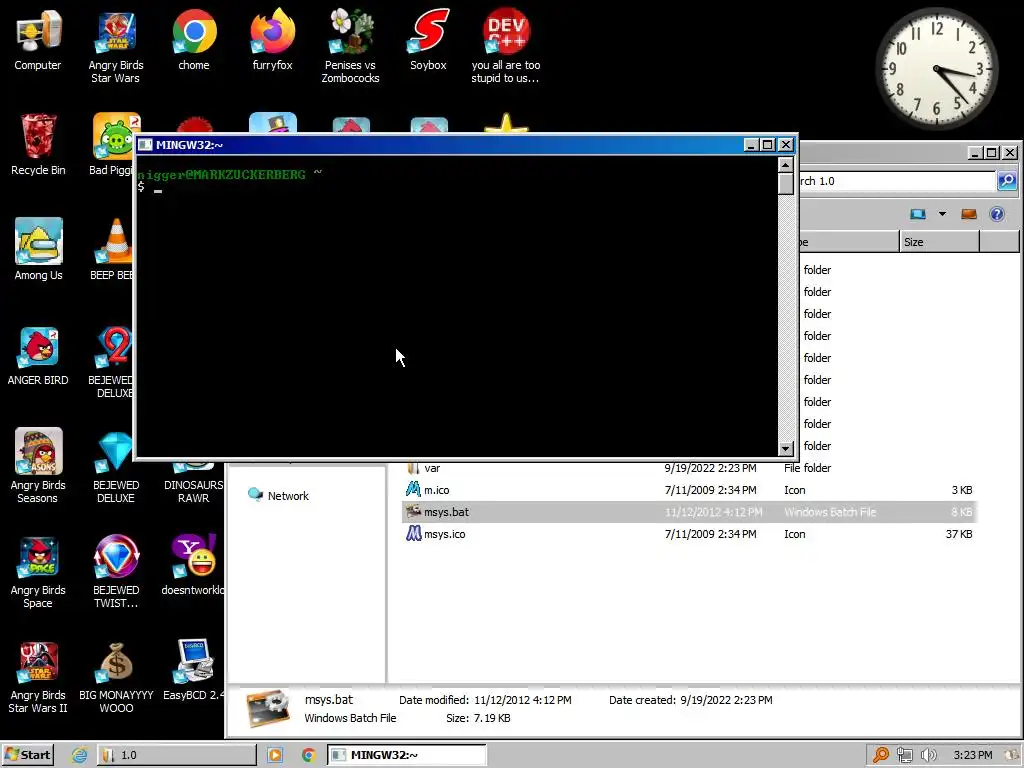Click the analog clock desktop gadget
The image size is (1024, 768).
pos(936,69)
